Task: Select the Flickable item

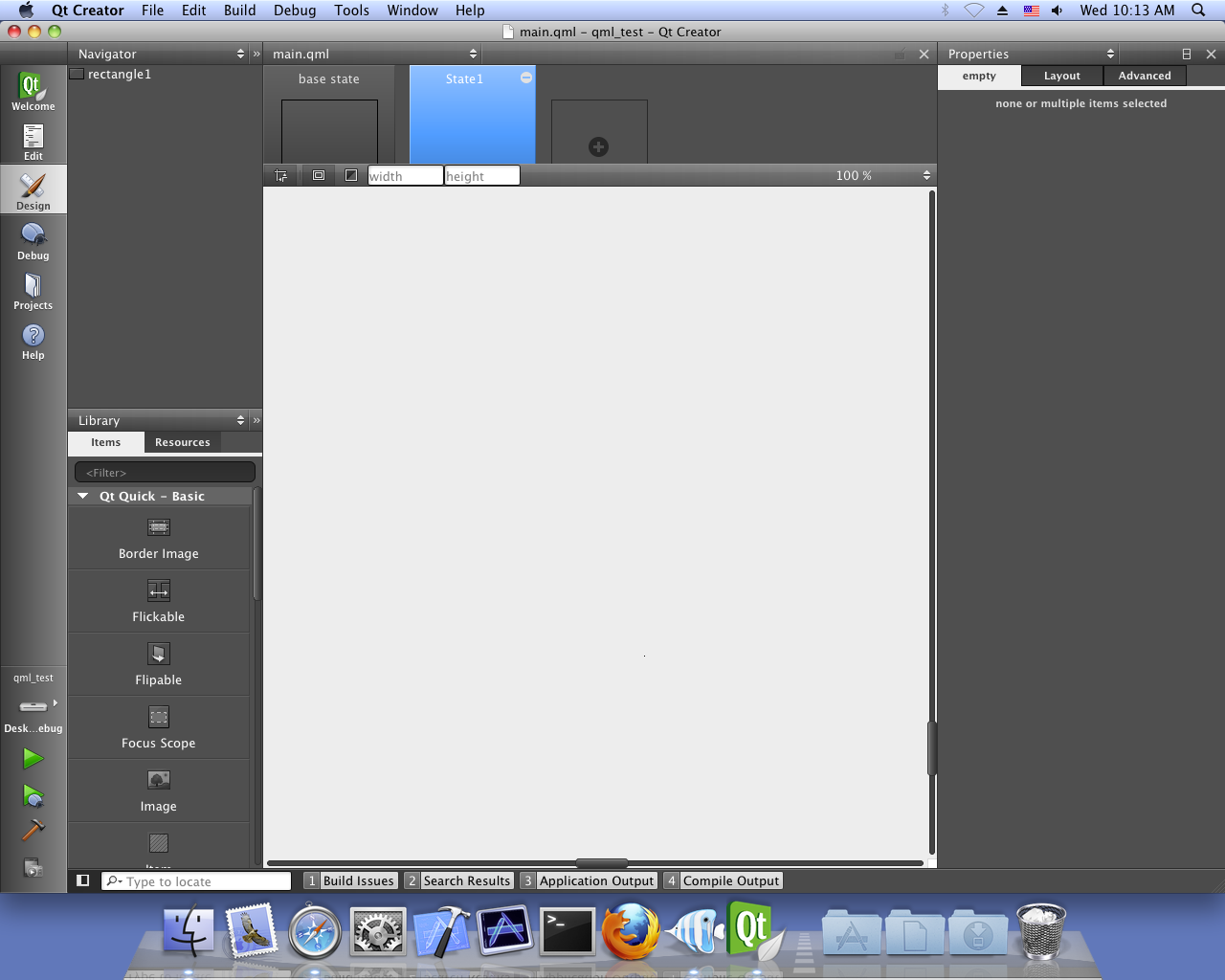Action: click(x=159, y=602)
